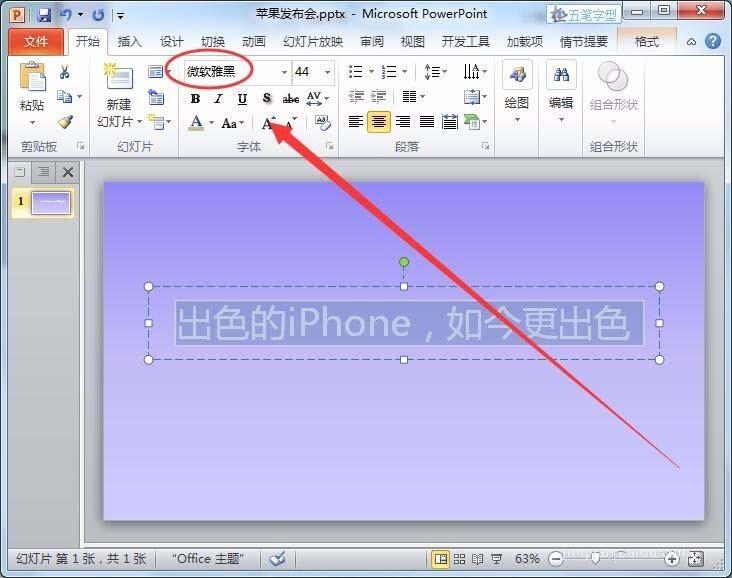This screenshot has height=578, width=732.
Task: Minimize the ribbon with caret
Action: [x=691, y=42]
